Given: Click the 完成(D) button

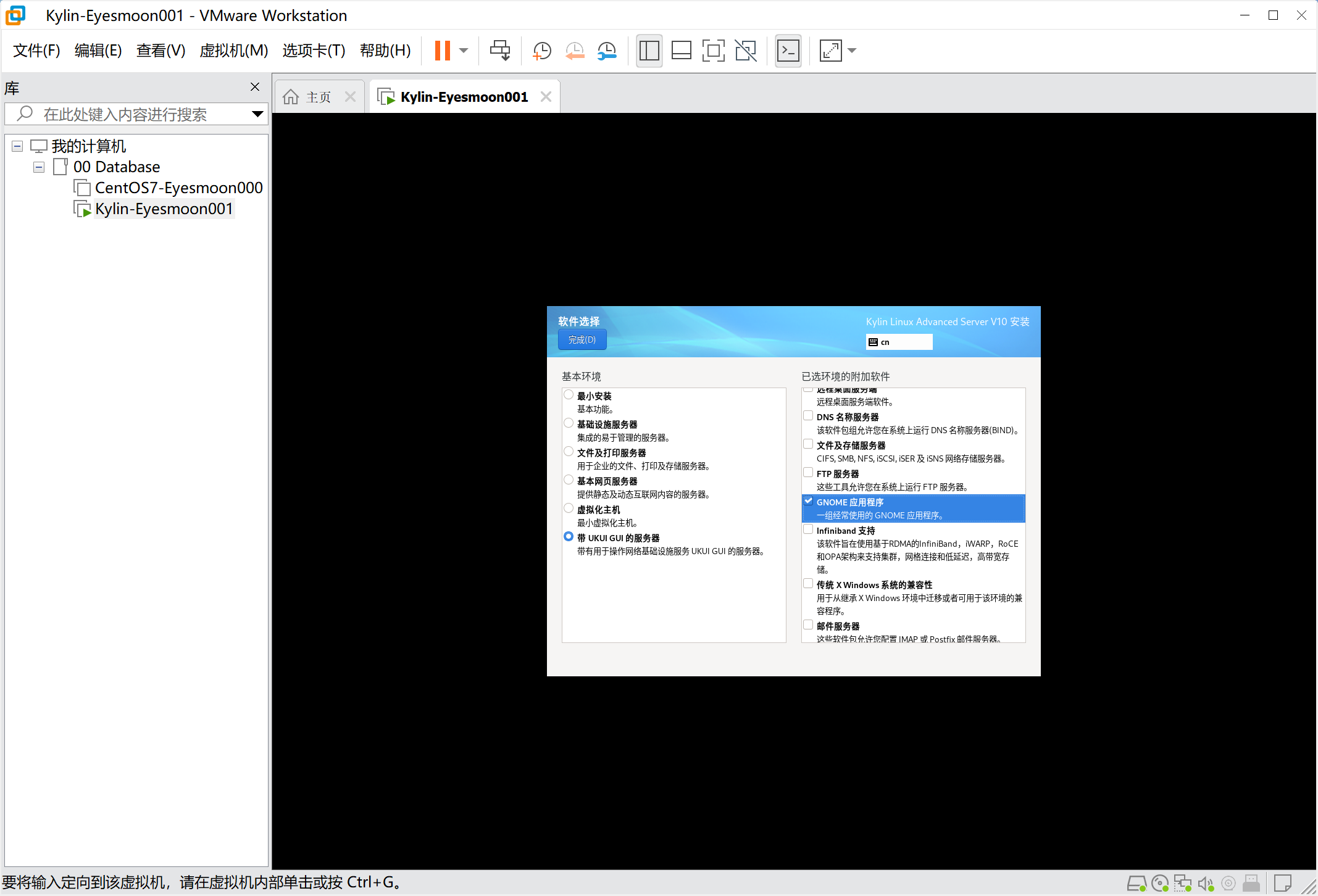Looking at the screenshot, I should [582, 340].
